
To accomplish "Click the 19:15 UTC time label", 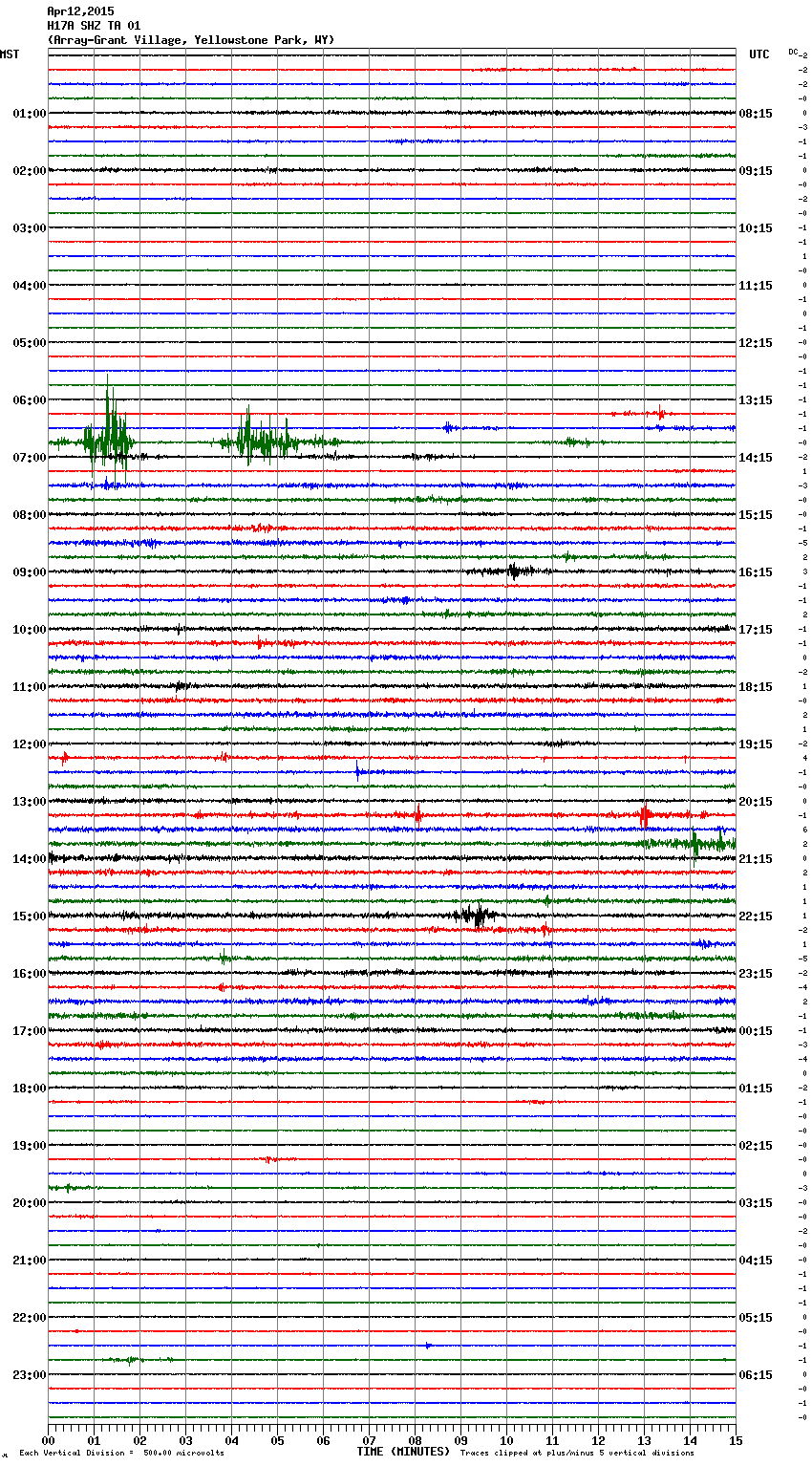I will coord(756,744).
